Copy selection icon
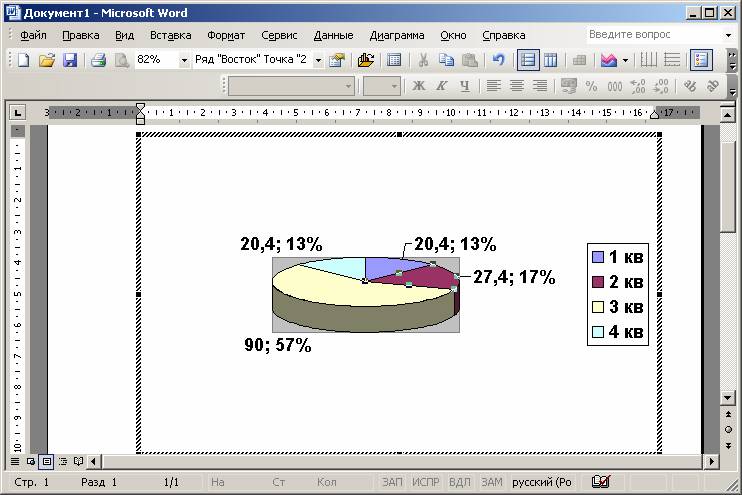 click(x=446, y=60)
